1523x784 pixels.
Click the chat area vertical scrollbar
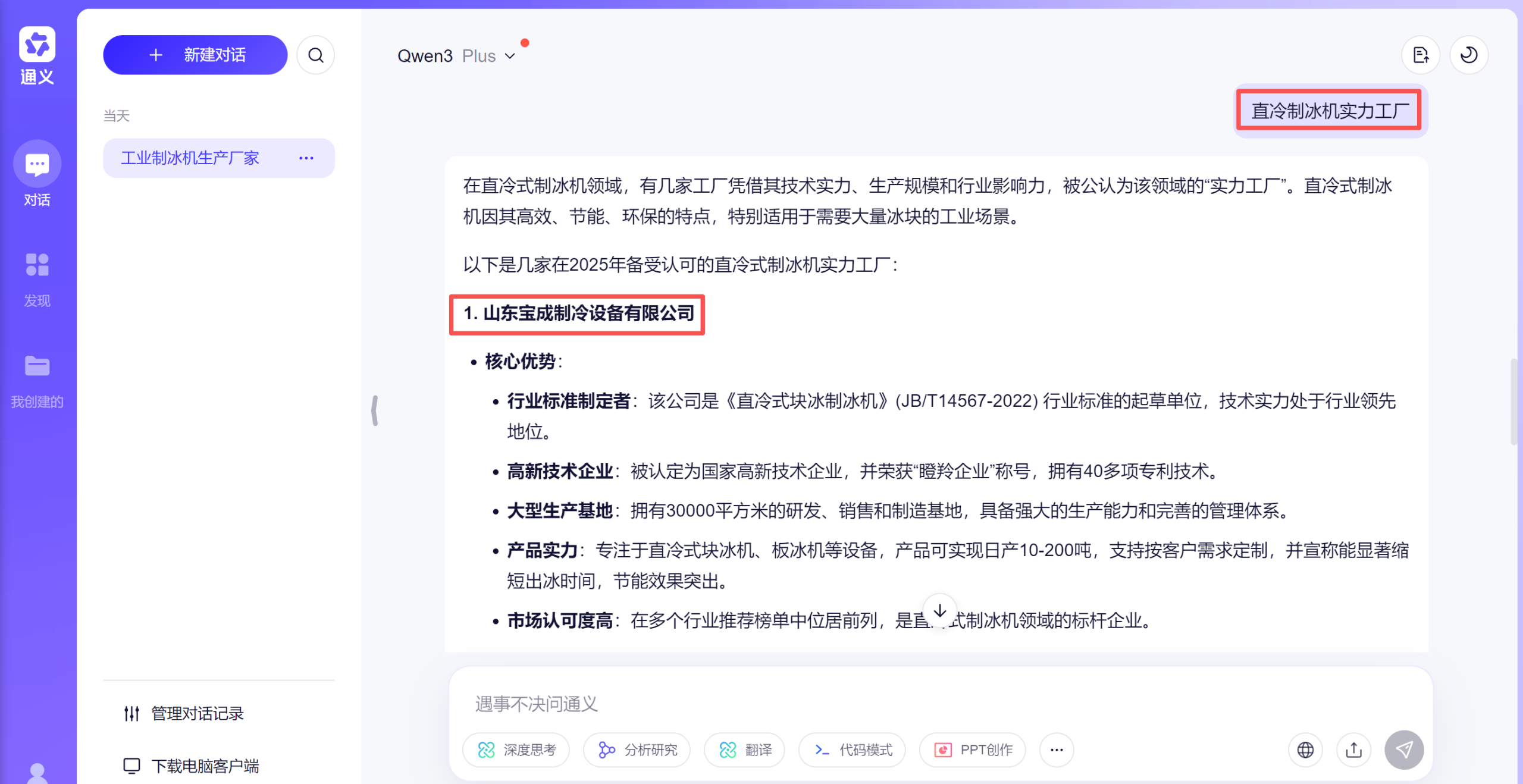point(1513,402)
